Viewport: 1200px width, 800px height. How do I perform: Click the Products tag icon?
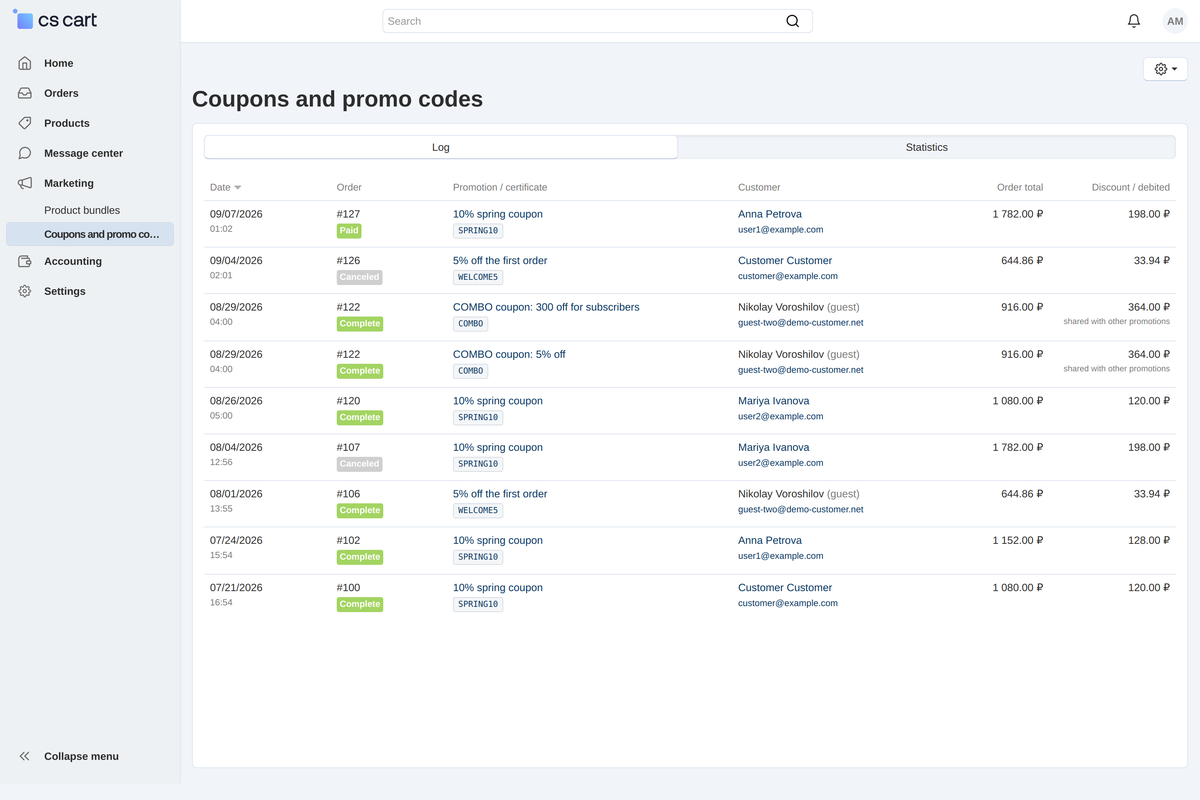[x=25, y=123]
